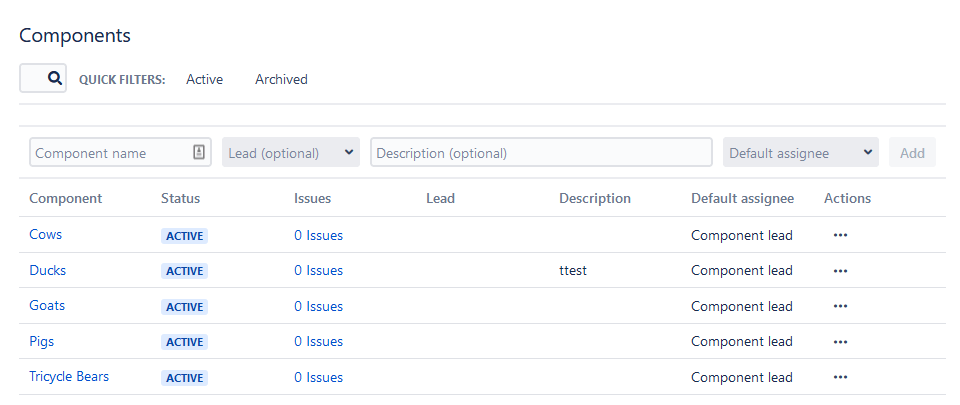Open the Goats component link
This screenshot has height=405, width=960.
point(47,306)
